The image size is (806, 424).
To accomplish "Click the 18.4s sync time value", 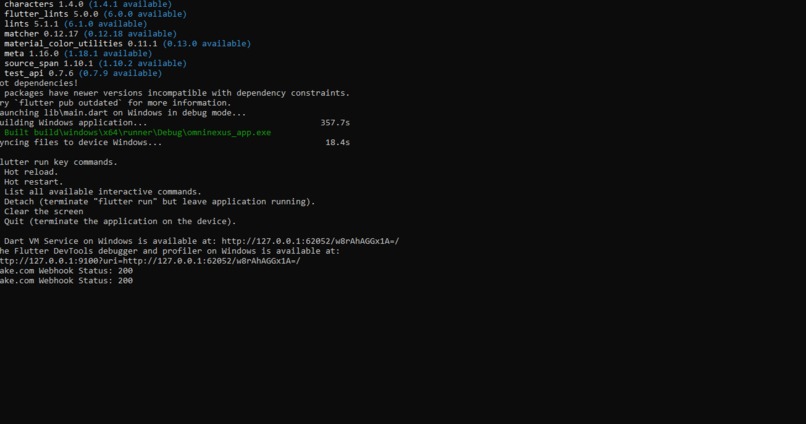I will point(338,142).
